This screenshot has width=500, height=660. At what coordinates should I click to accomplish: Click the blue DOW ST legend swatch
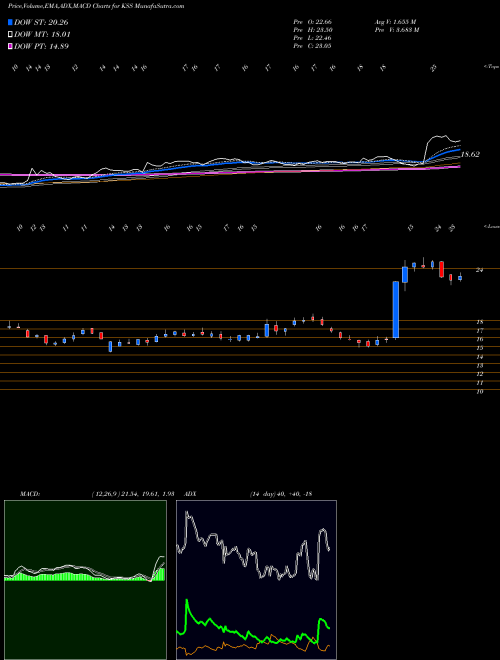[x=10, y=22]
